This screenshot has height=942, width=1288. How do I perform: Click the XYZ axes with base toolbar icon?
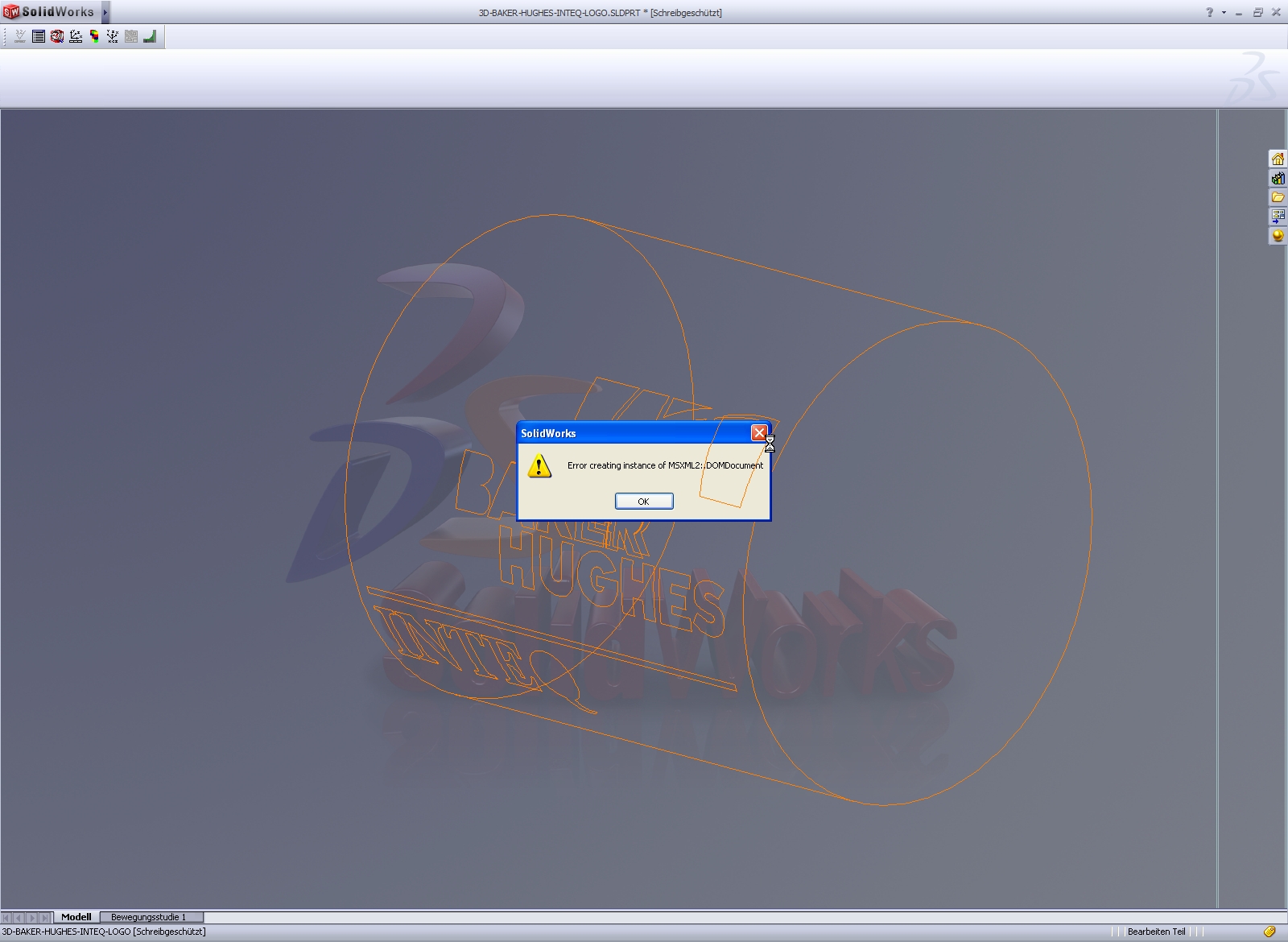point(76,36)
